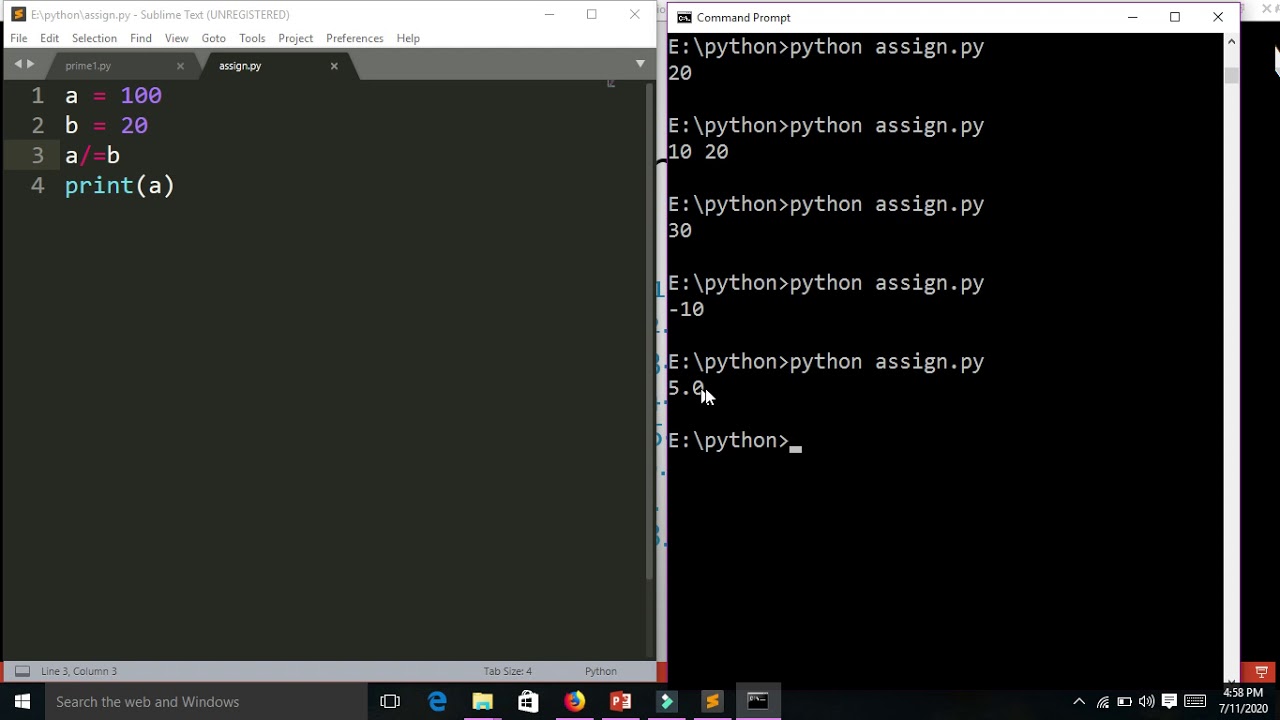The height and width of the screenshot is (720, 1280).
Task: Switch to PowerPoint on the taskbar
Action: [620, 702]
